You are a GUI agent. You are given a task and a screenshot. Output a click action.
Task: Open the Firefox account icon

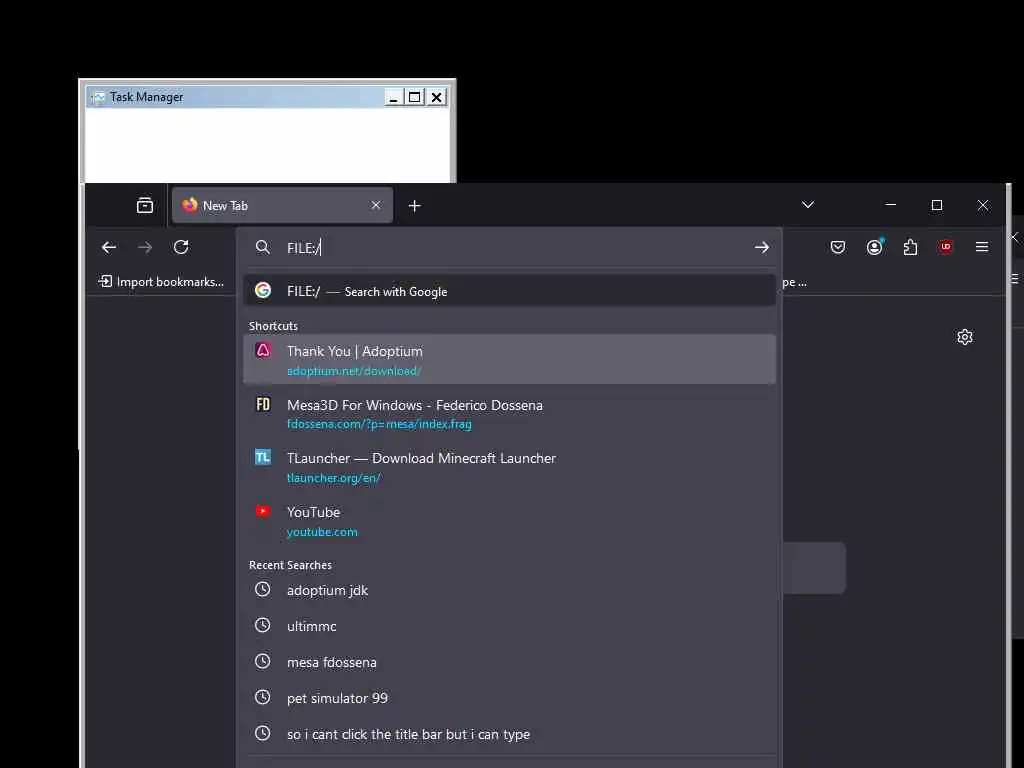874,247
